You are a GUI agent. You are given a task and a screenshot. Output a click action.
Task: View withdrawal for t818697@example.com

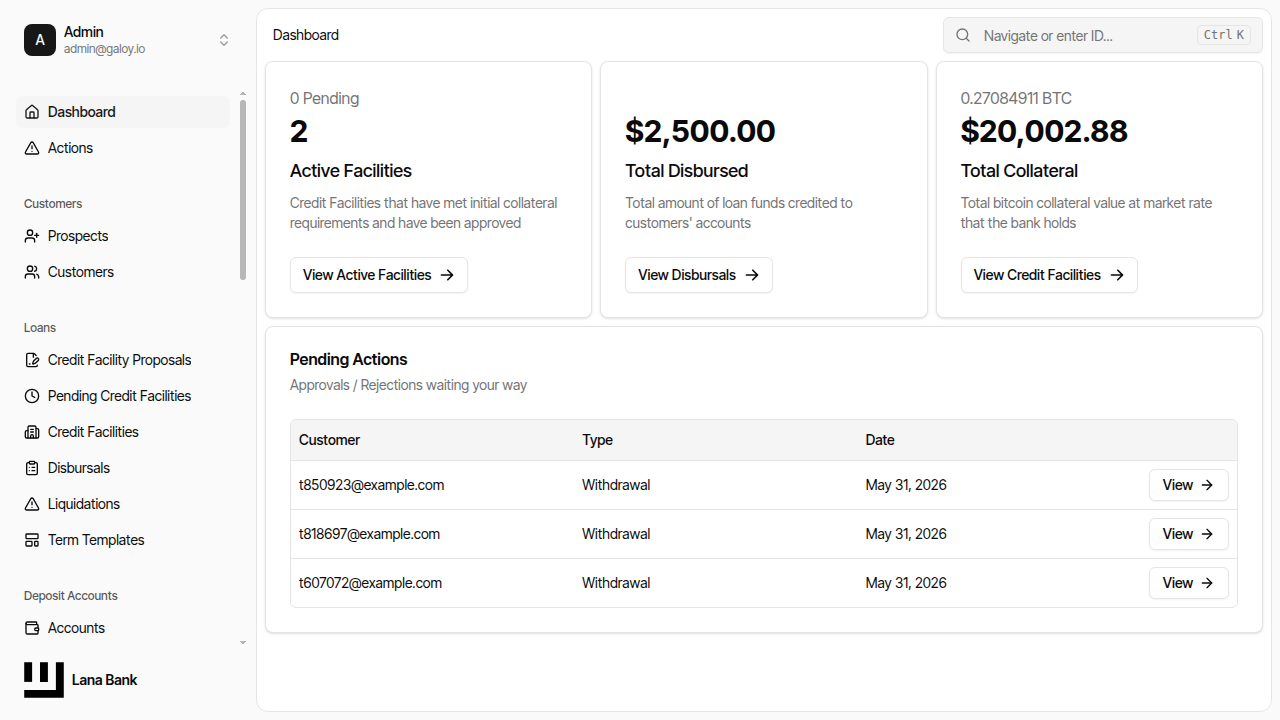point(1188,534)
